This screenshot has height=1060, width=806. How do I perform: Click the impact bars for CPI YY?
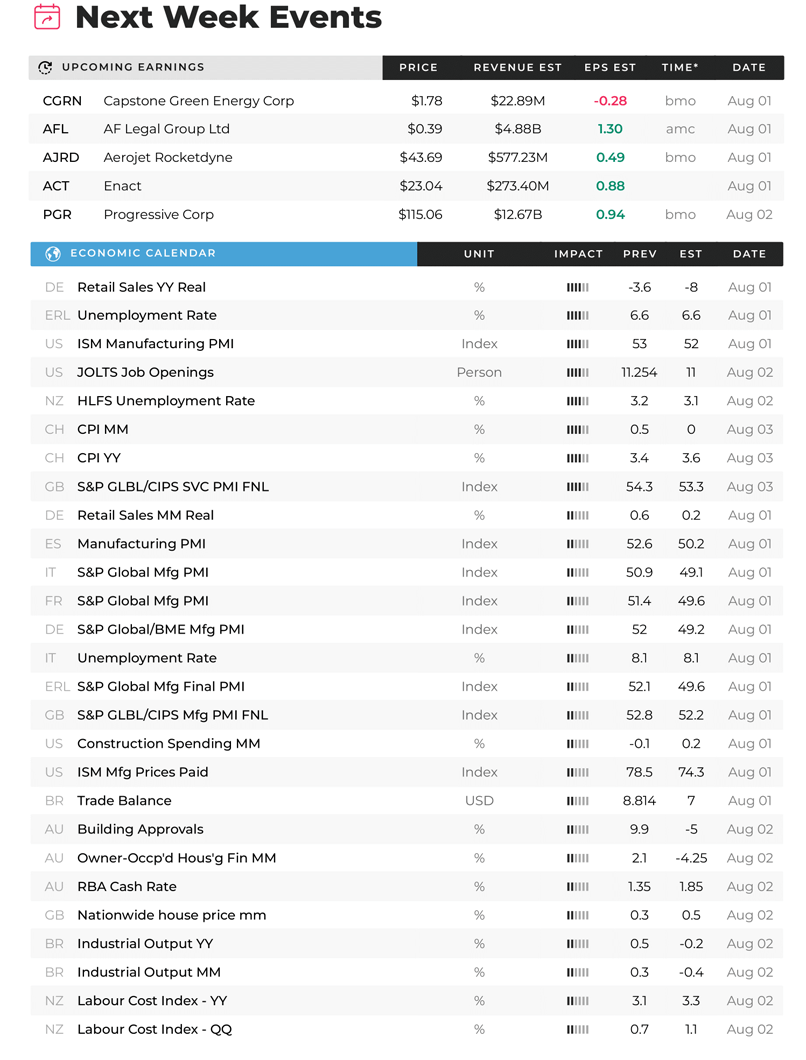coord(577,458)
